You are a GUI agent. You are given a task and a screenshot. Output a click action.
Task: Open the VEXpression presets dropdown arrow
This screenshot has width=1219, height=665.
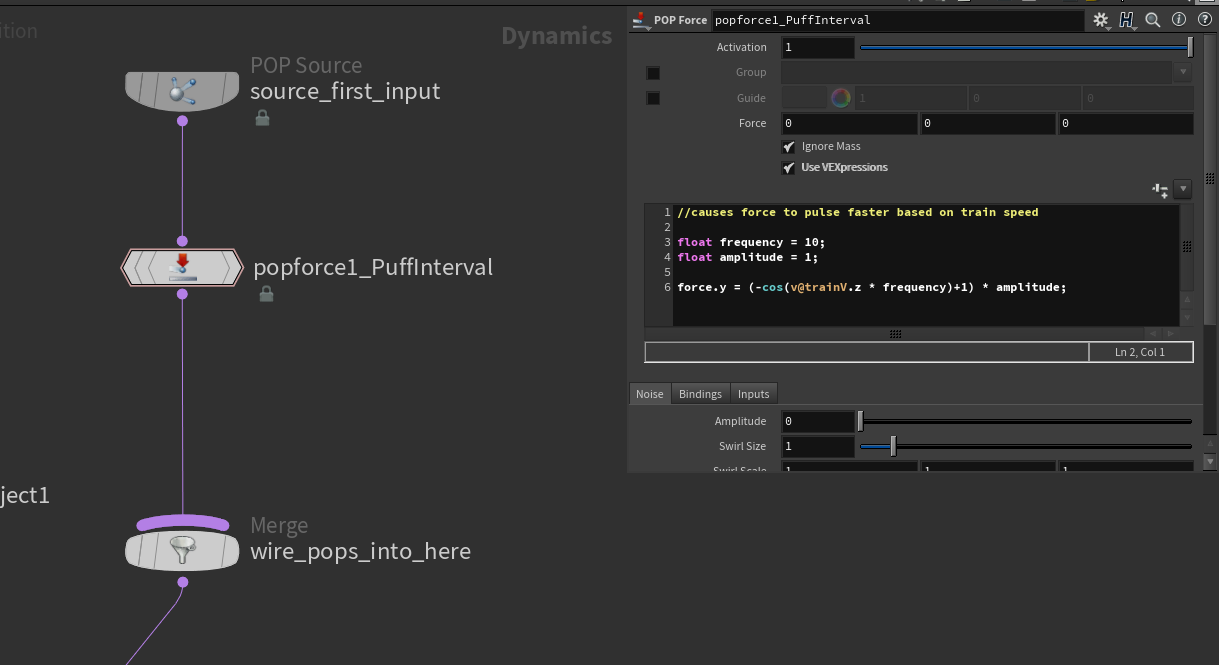(x=1183, y=189)
